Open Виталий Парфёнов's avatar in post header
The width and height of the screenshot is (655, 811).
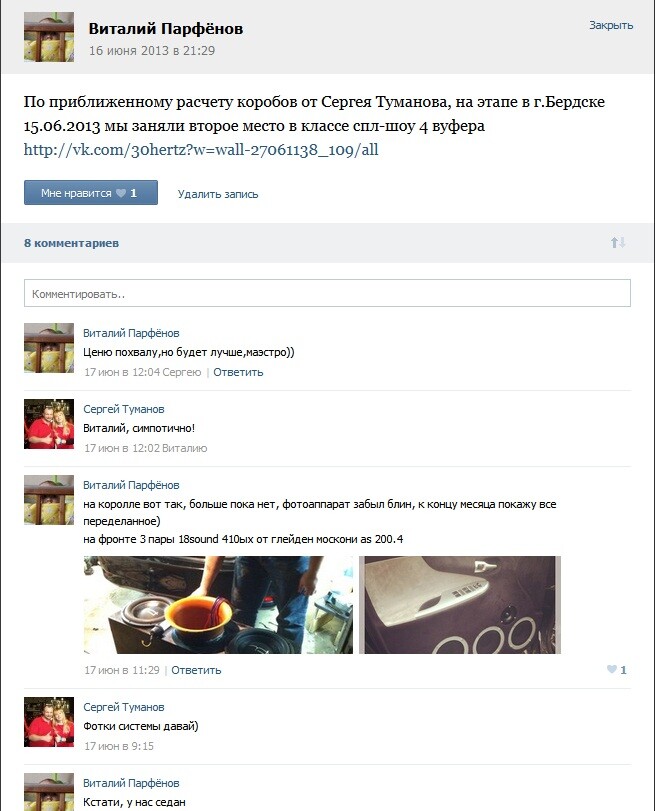[49, 37]
